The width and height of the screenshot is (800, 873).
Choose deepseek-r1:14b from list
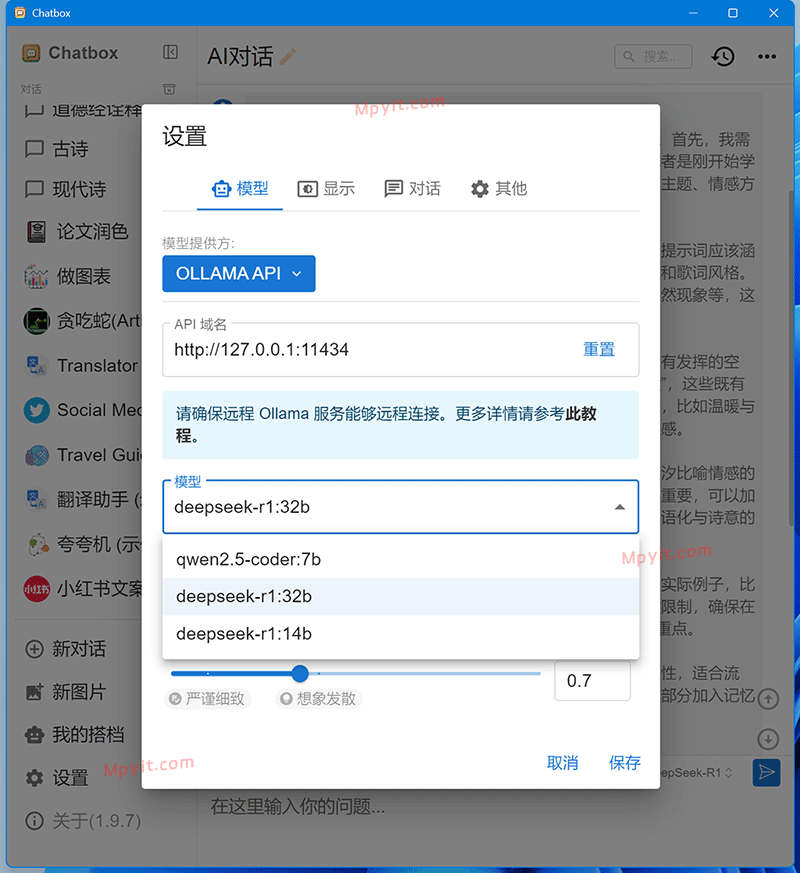[401, 634]
